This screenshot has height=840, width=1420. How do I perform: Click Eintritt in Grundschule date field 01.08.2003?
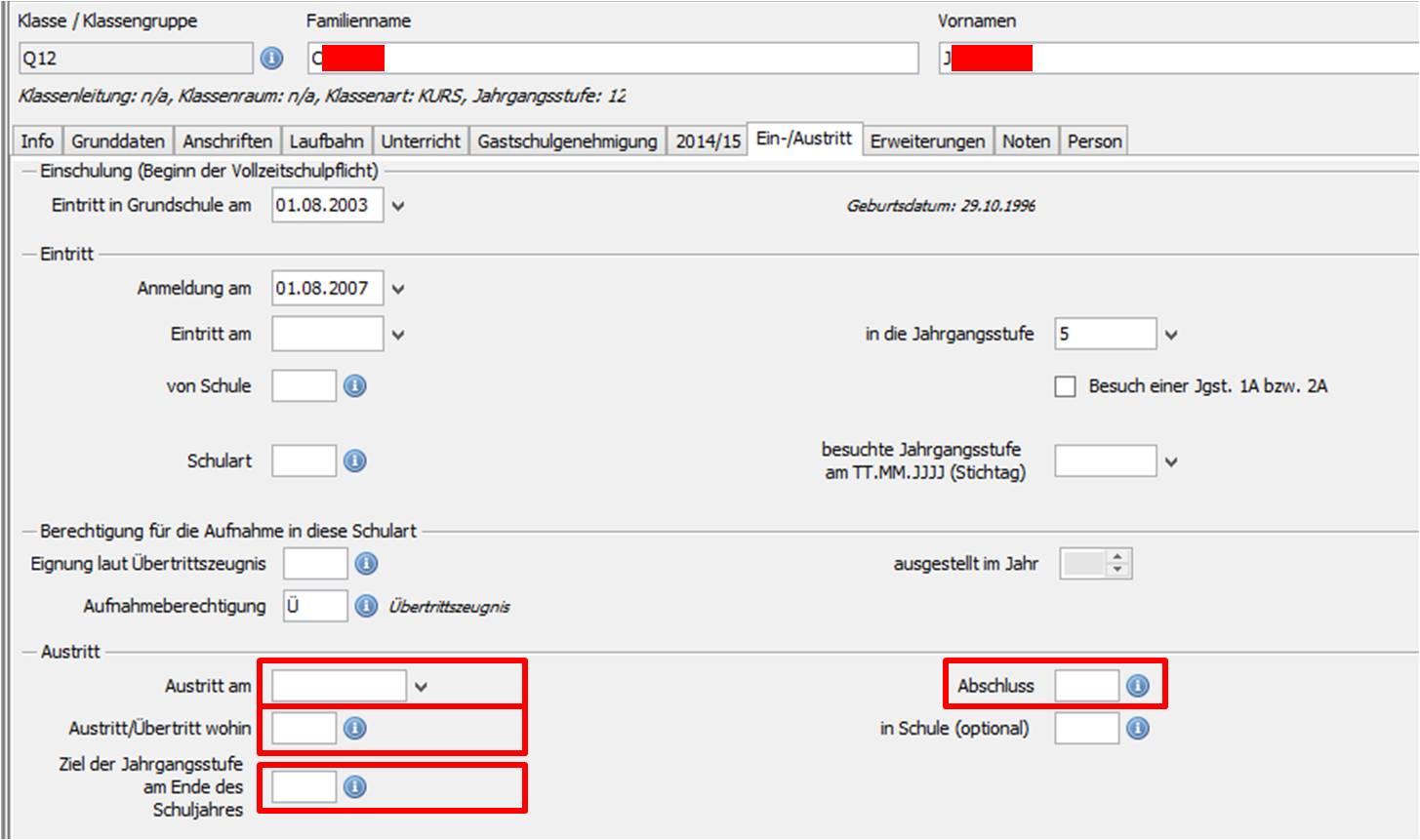pos(327,206)
